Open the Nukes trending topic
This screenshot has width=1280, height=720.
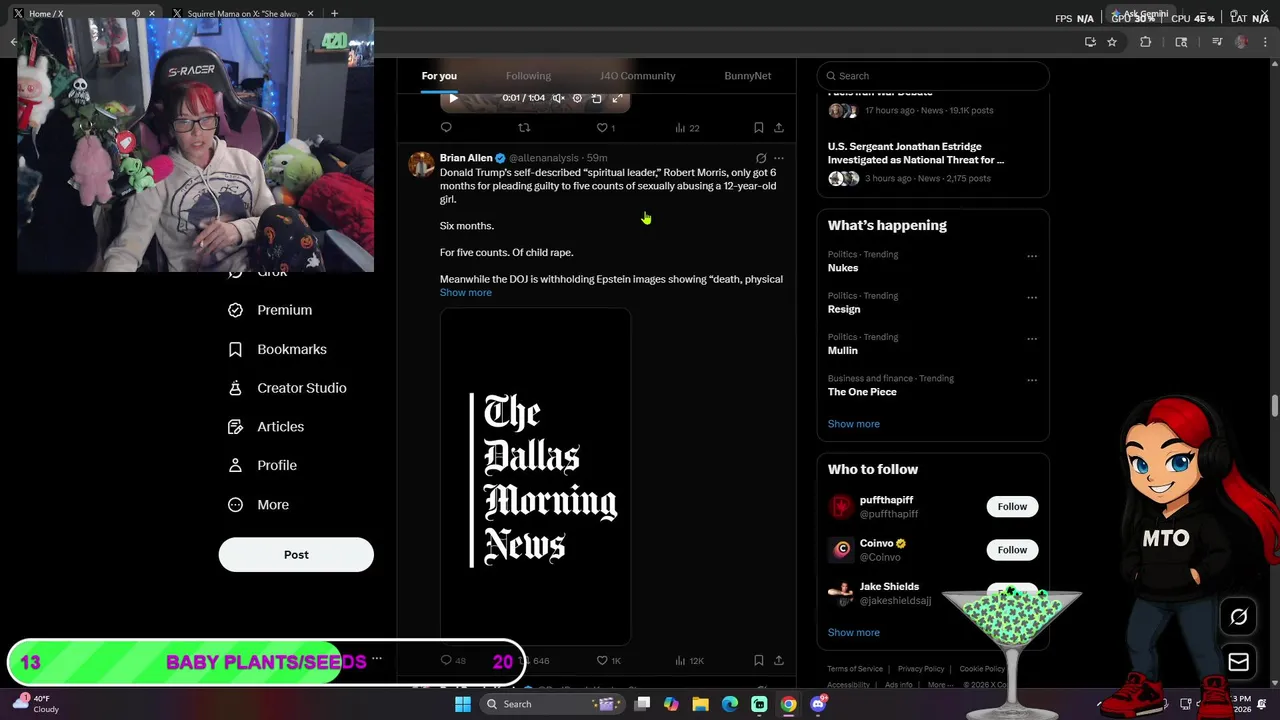click(x=843, y=268)
